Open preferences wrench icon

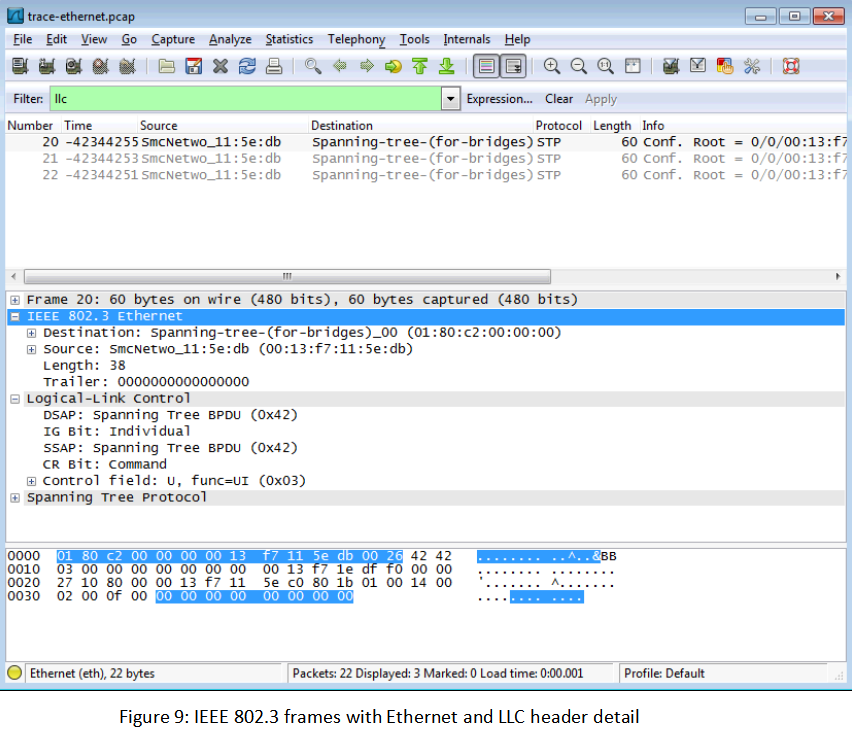click(x=752, y=66)
